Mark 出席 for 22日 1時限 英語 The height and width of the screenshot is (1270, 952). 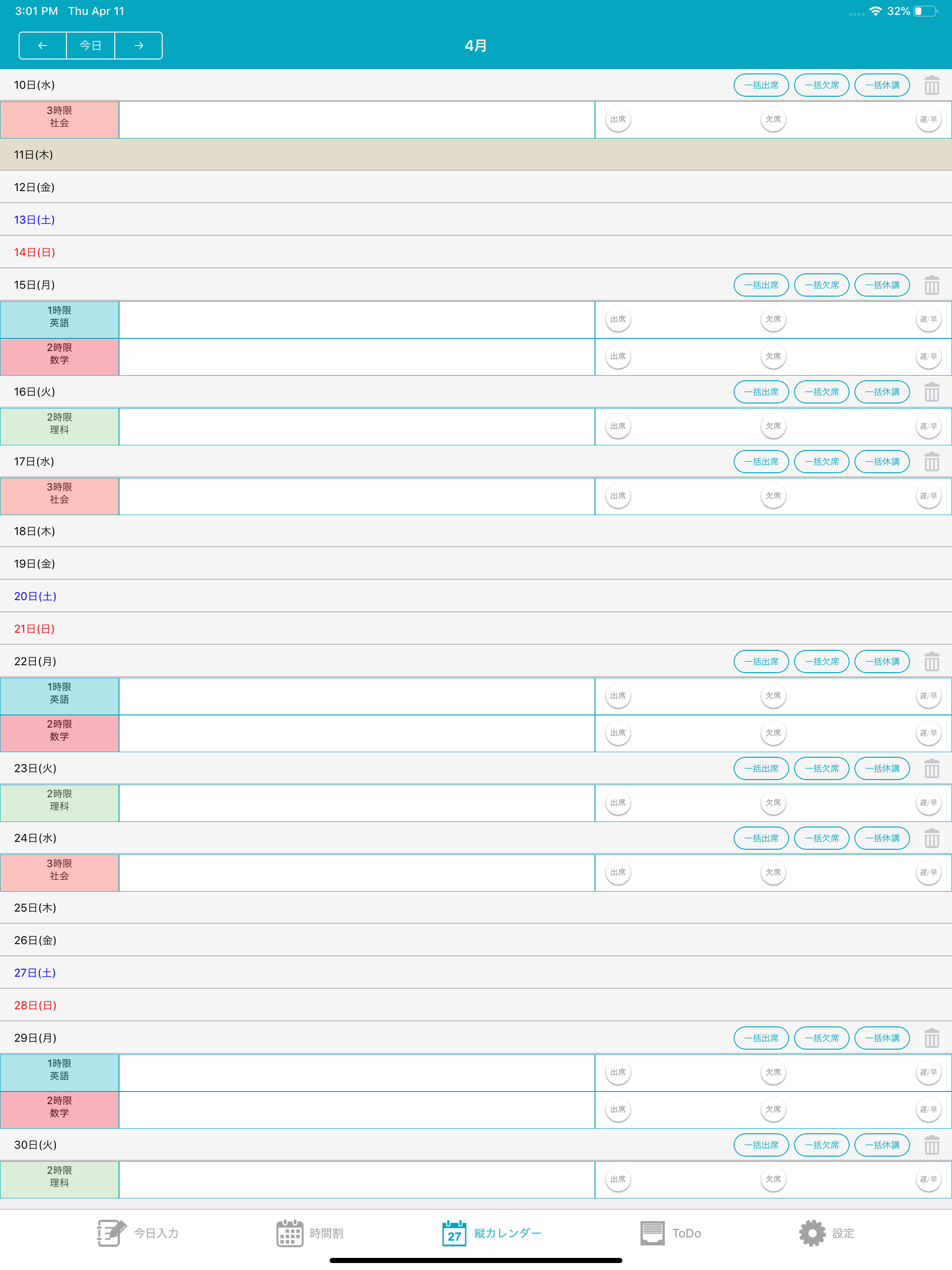(x=618, y=696)
